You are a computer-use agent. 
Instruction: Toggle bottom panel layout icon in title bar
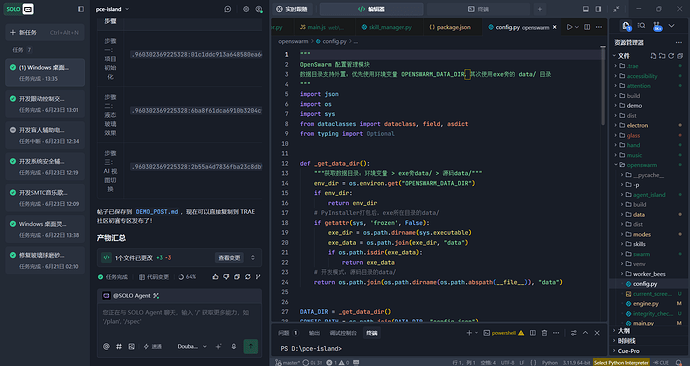[586, 9]
